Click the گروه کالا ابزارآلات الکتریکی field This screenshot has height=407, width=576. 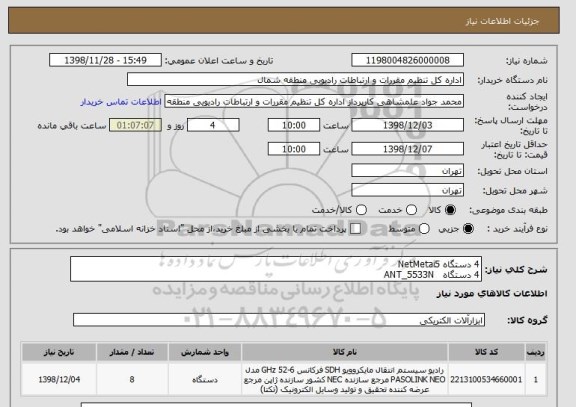click(x=279, y=320)
